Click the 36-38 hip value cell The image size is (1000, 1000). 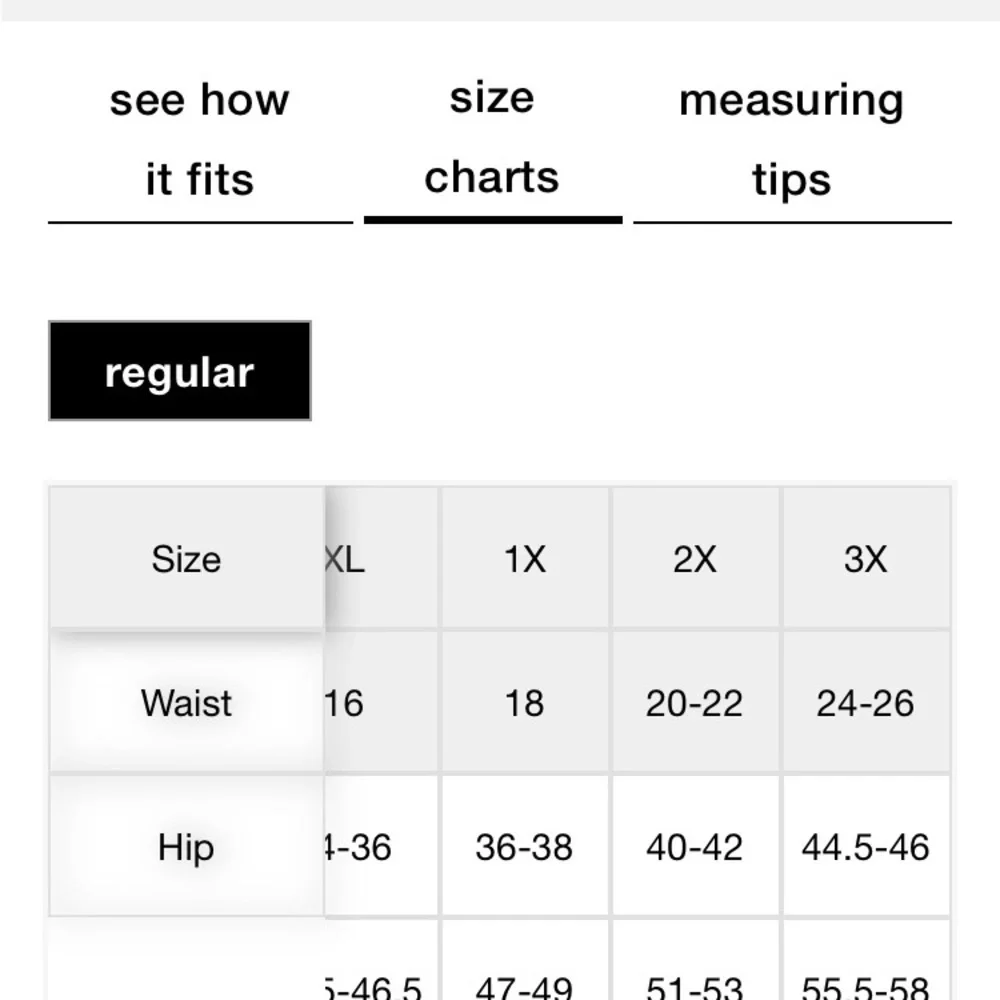pyautogui.click(x=525, y=847)
